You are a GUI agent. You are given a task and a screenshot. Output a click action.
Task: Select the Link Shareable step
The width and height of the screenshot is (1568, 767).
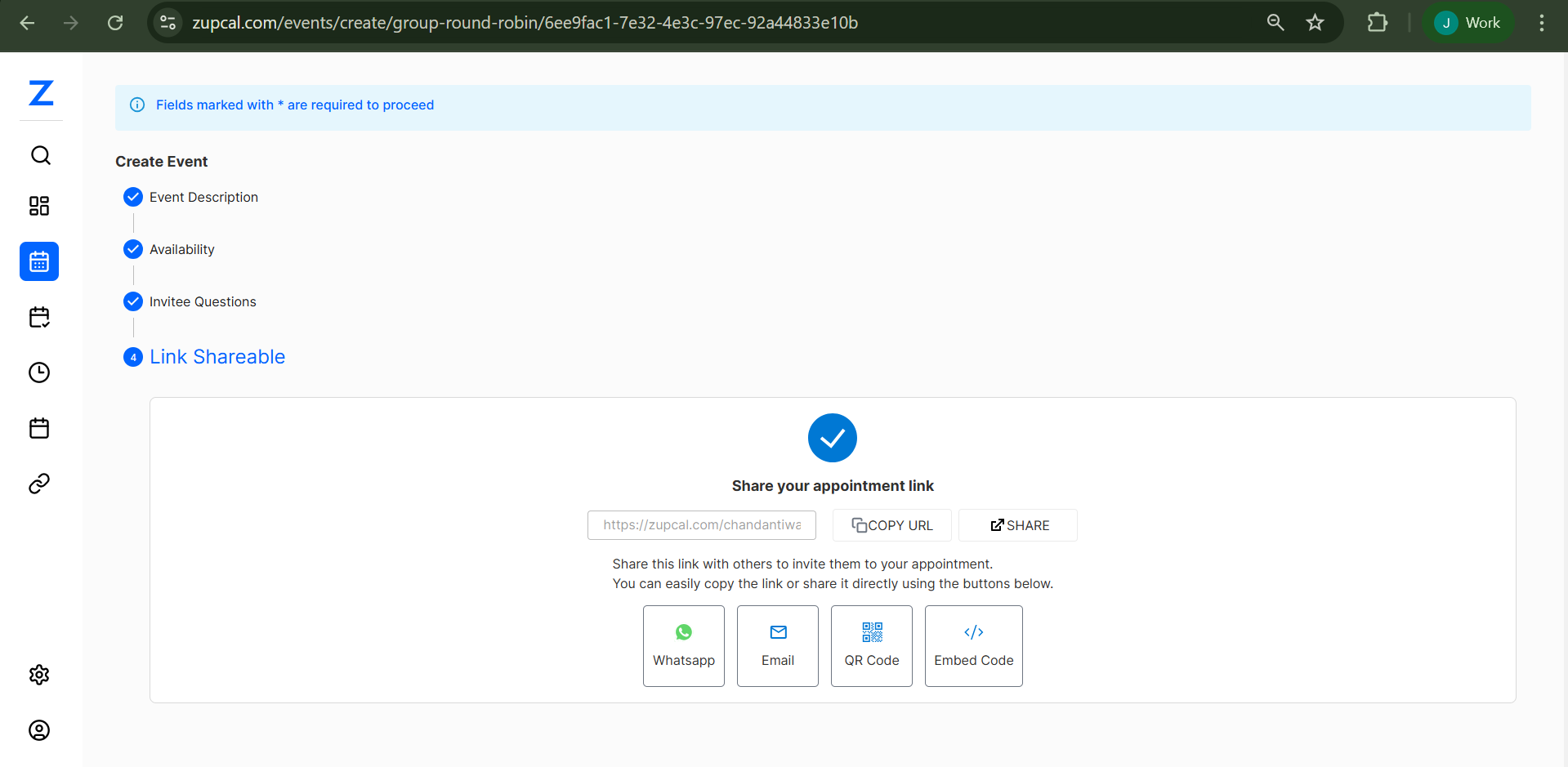tap(217, 357)
